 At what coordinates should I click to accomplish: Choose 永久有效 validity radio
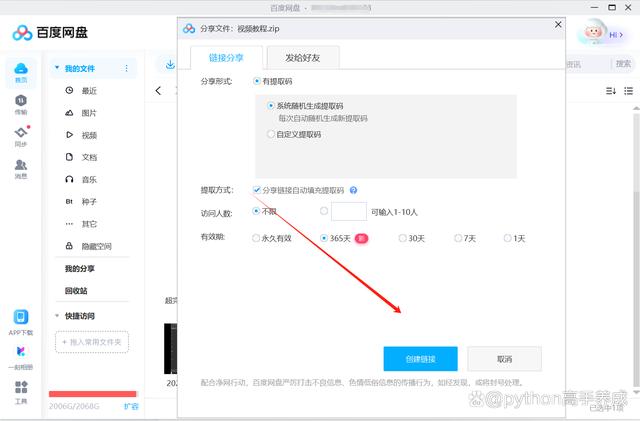(x=256, y=238)
